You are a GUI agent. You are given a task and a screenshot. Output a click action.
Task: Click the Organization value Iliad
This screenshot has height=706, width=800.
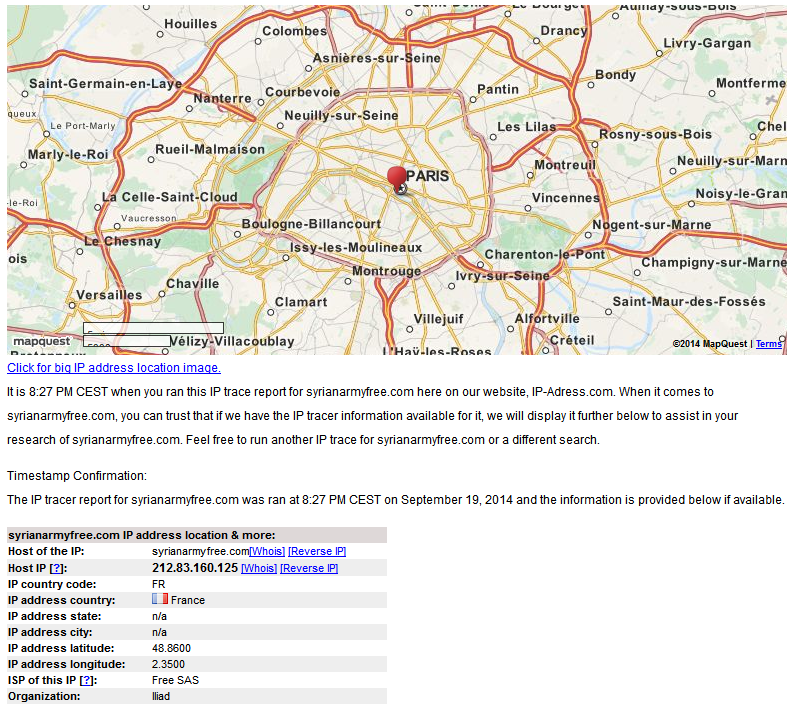click(161, 696)
